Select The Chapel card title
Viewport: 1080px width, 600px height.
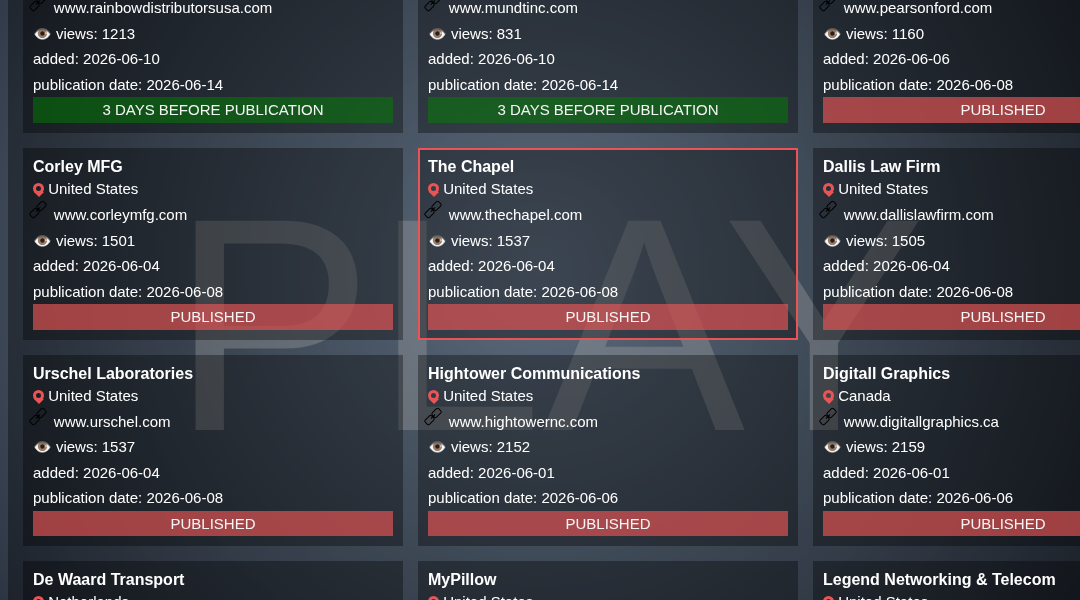point(470,167)
